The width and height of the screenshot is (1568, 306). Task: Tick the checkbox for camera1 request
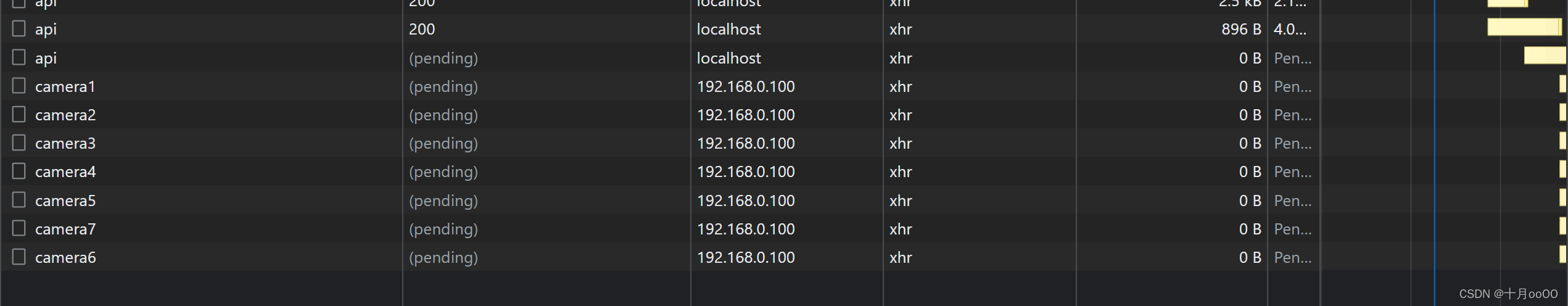click(x=19, y=86)
